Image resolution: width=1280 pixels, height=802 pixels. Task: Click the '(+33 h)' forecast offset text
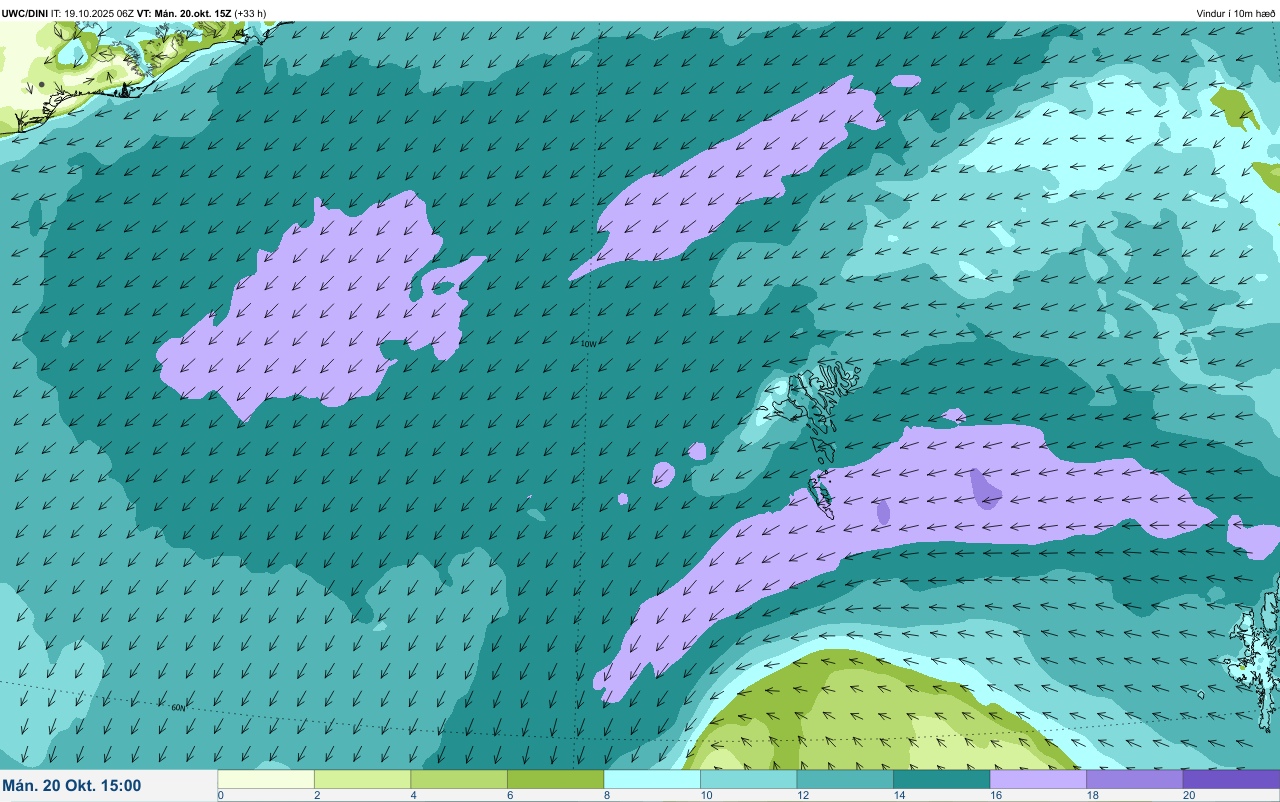tap(250, 13)
